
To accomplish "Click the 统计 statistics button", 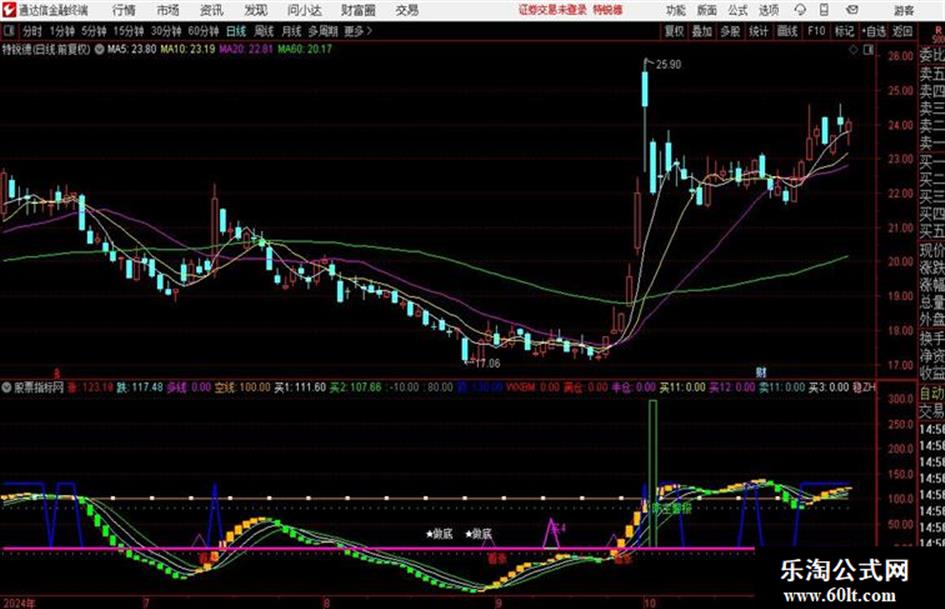I will [x=758, y=31].
